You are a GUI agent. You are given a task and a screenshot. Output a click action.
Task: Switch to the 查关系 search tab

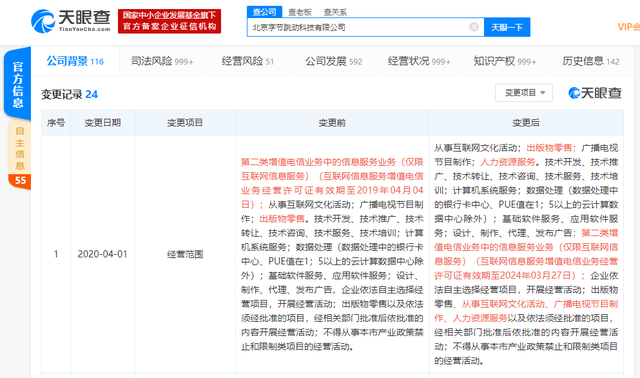click(335, 12)
